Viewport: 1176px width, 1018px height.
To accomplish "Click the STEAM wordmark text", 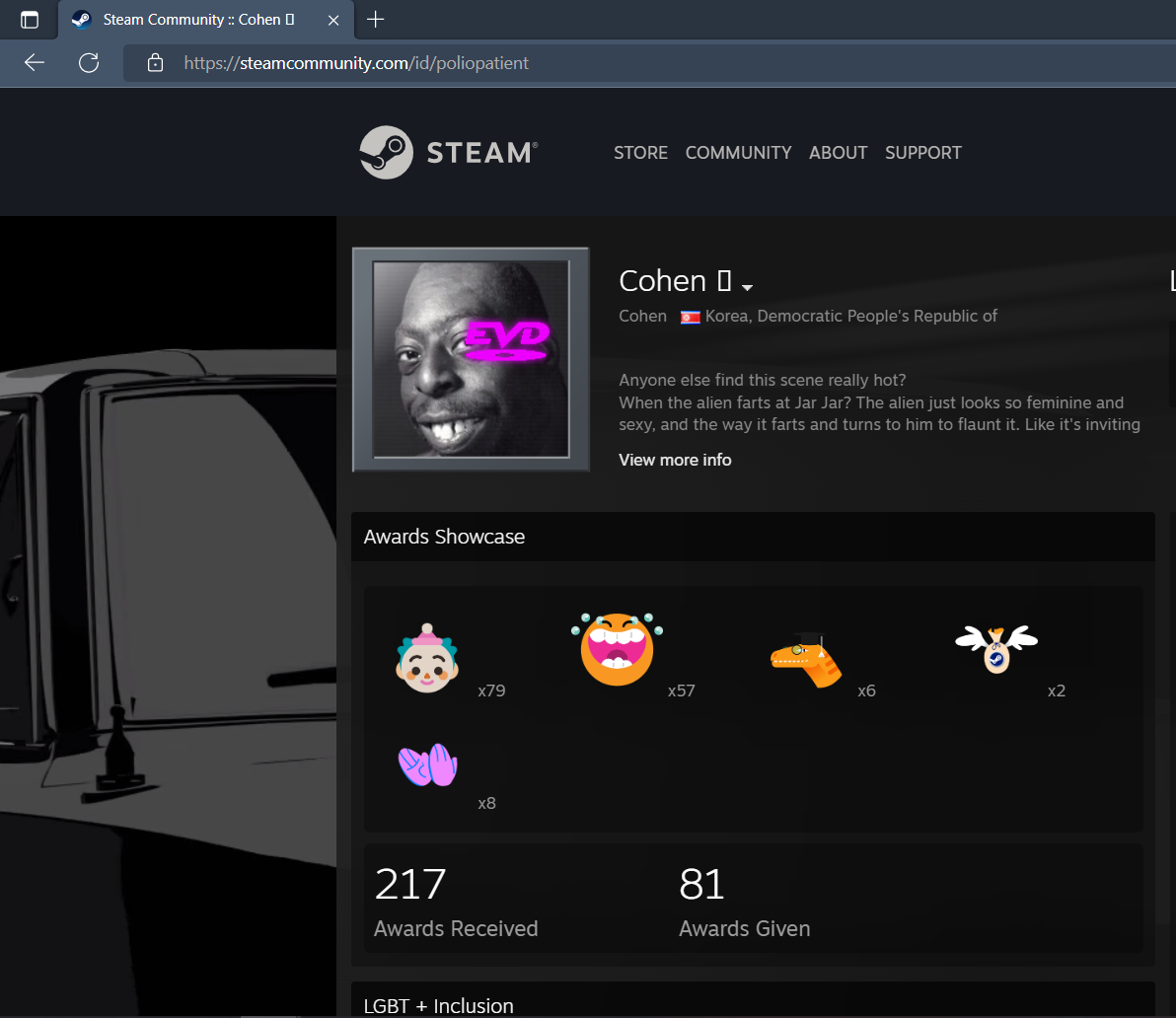I will coord(482,153).
